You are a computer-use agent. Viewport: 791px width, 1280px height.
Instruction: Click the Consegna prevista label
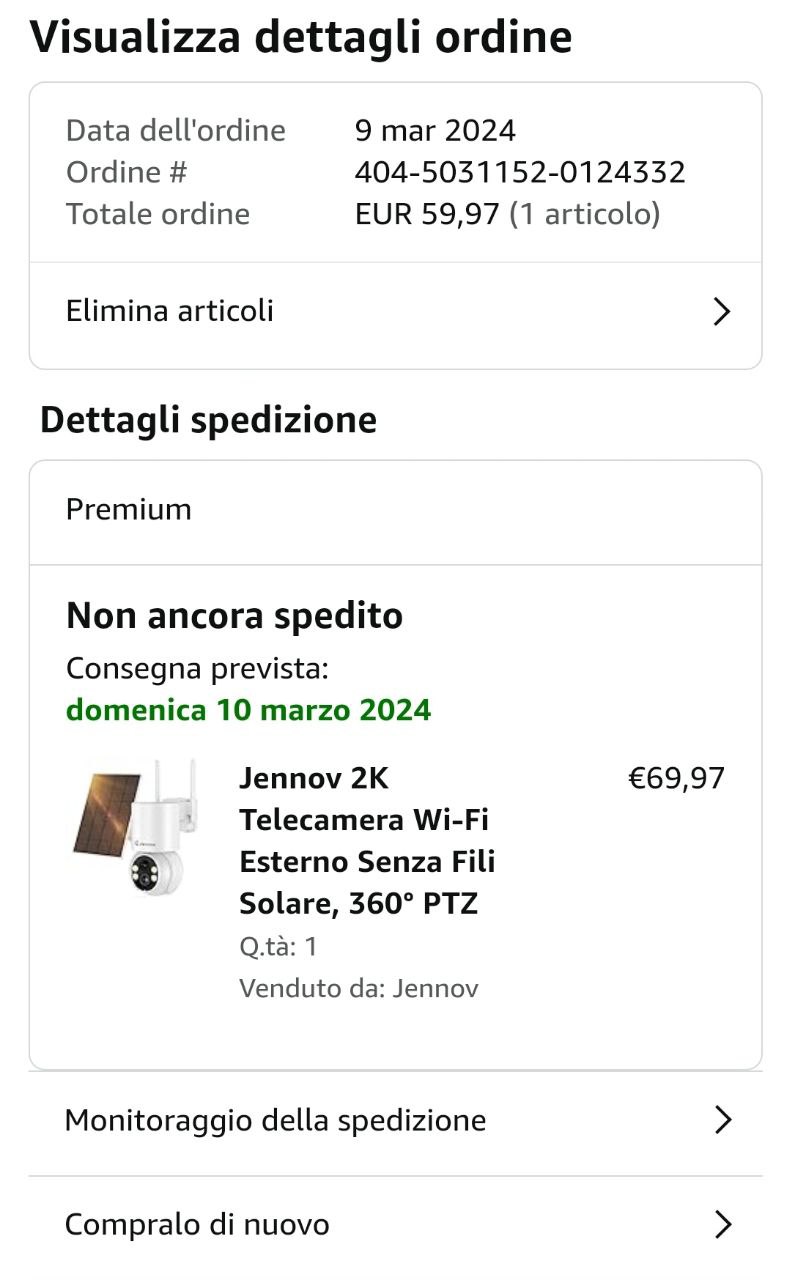pos(197,668)
